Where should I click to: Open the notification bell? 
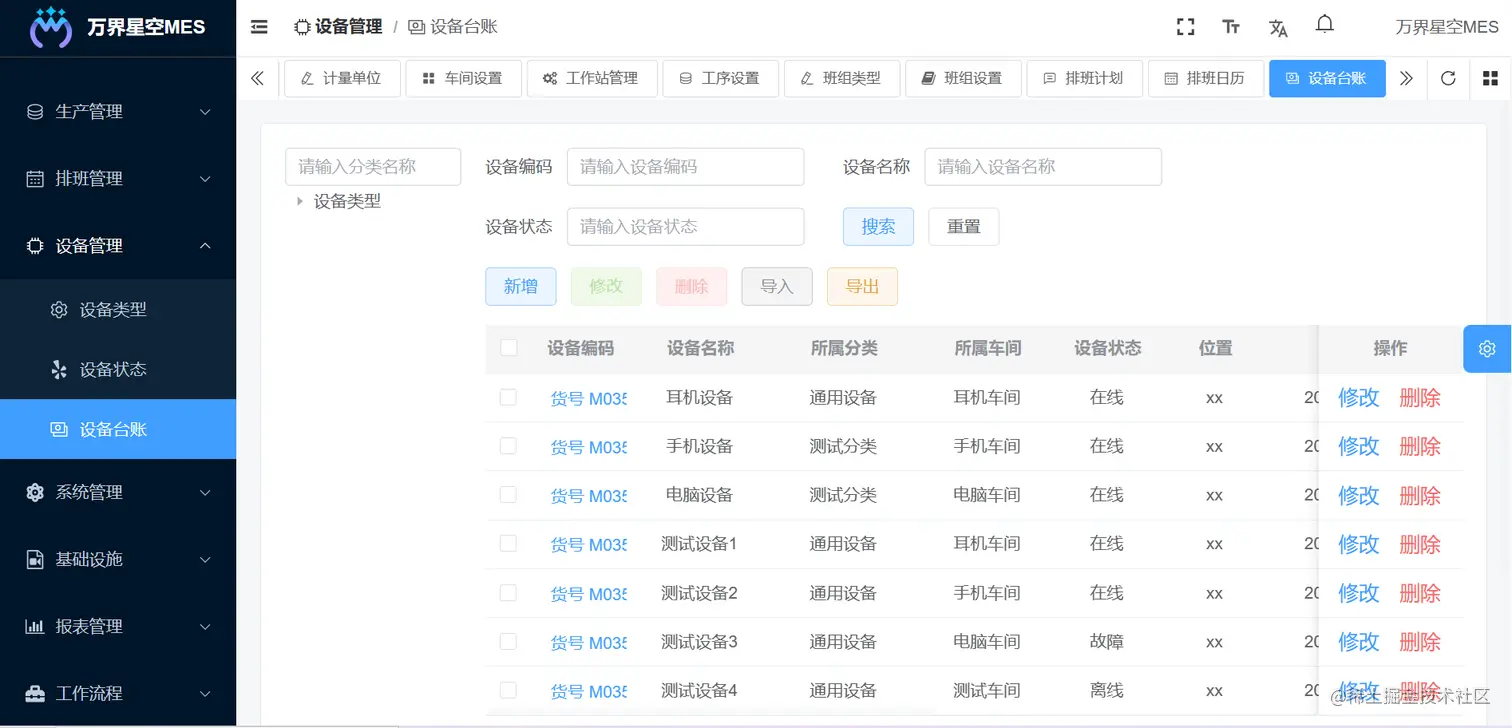pyautogui.click(x=1324, y=26)
